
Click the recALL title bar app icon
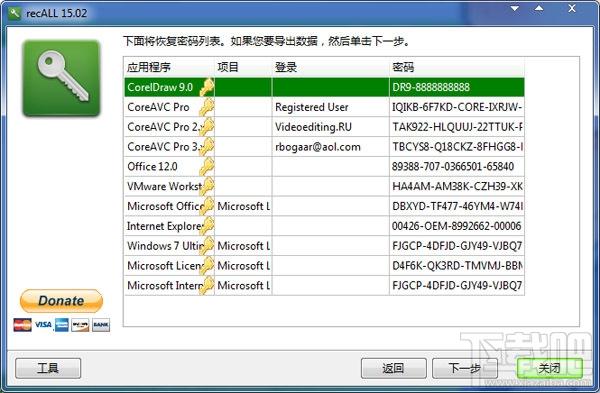point(15,13)
